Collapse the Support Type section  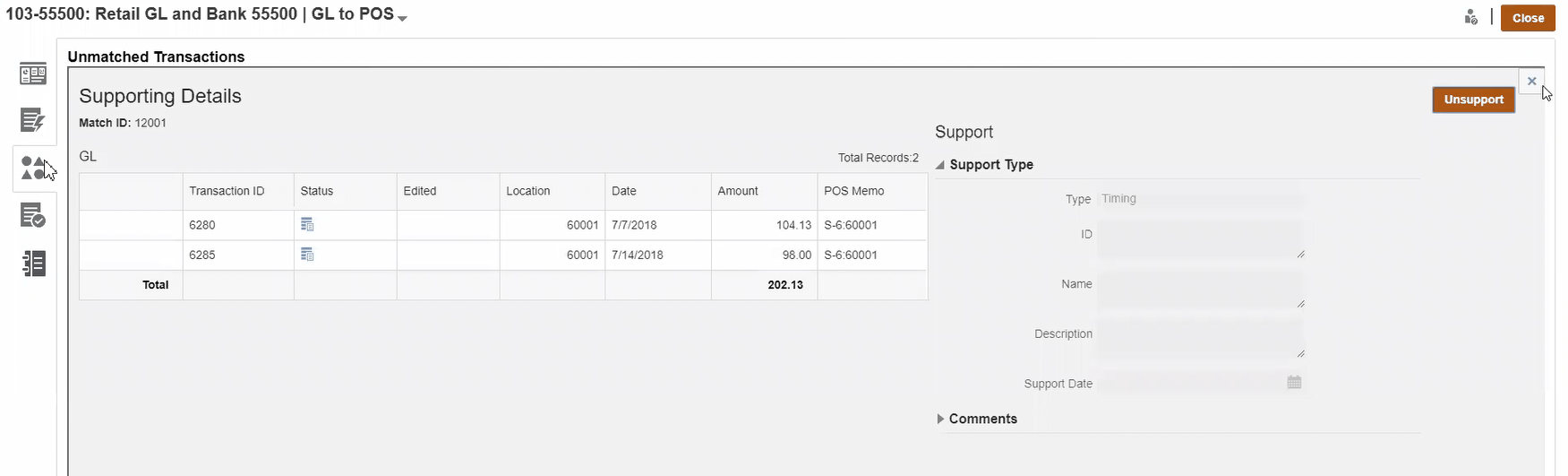click(x=940, y=165)
